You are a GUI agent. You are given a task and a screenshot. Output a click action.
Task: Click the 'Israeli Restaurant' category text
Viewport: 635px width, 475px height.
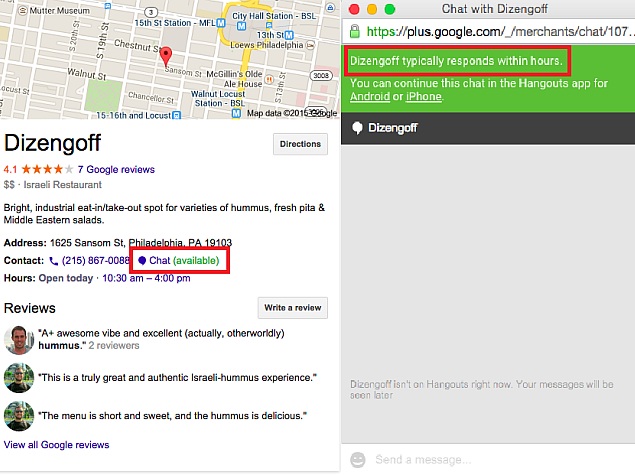[x=62, y=185]
